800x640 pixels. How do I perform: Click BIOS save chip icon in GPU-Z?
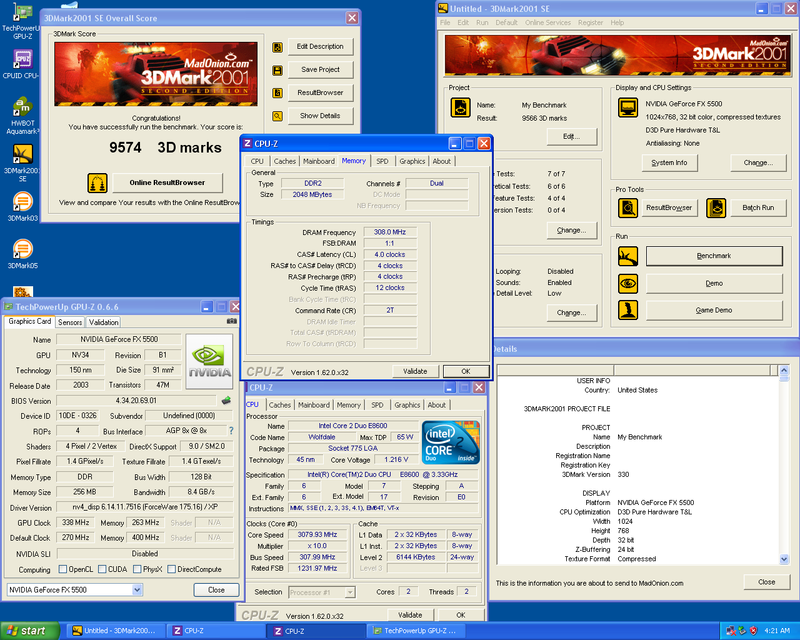point(227,401)
